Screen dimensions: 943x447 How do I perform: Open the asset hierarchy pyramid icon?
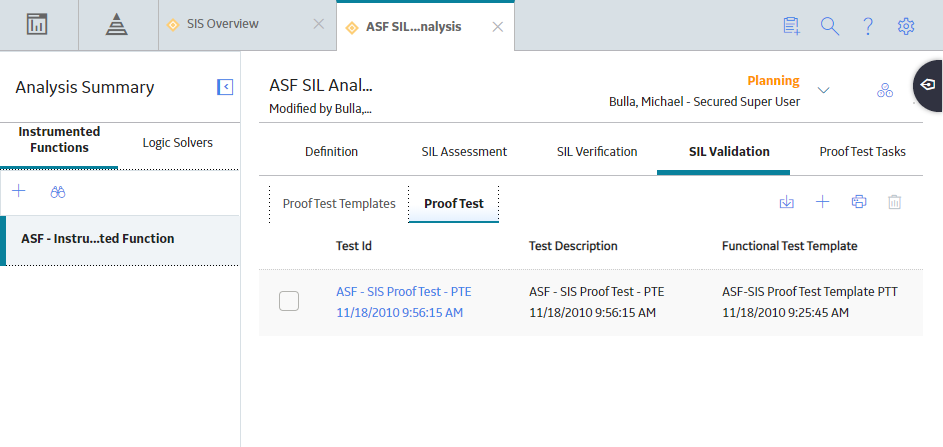click(117, 25)
